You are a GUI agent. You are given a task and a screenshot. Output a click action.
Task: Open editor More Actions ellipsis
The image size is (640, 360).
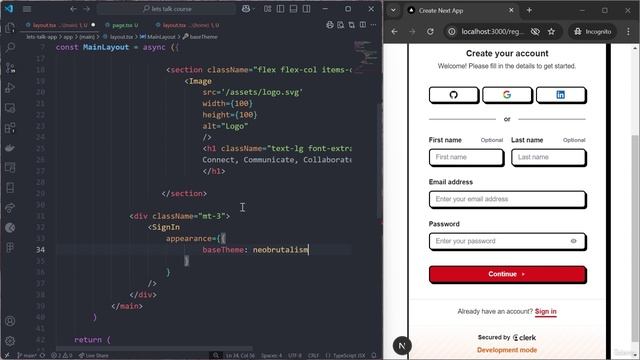click(x=373, y=25)
